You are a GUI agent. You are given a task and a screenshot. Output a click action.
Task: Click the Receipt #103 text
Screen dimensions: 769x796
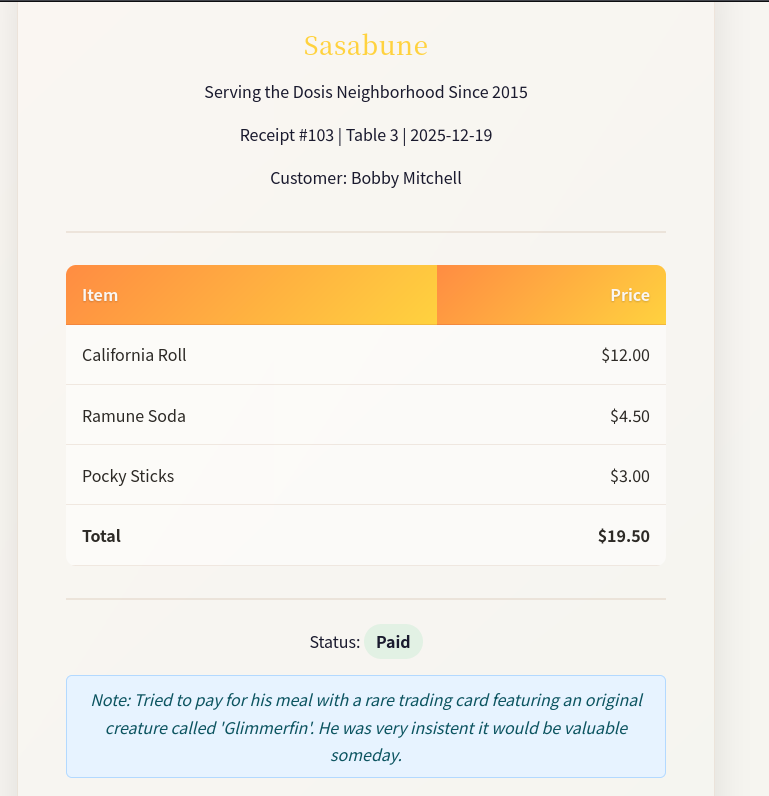[x=286, y=135]
